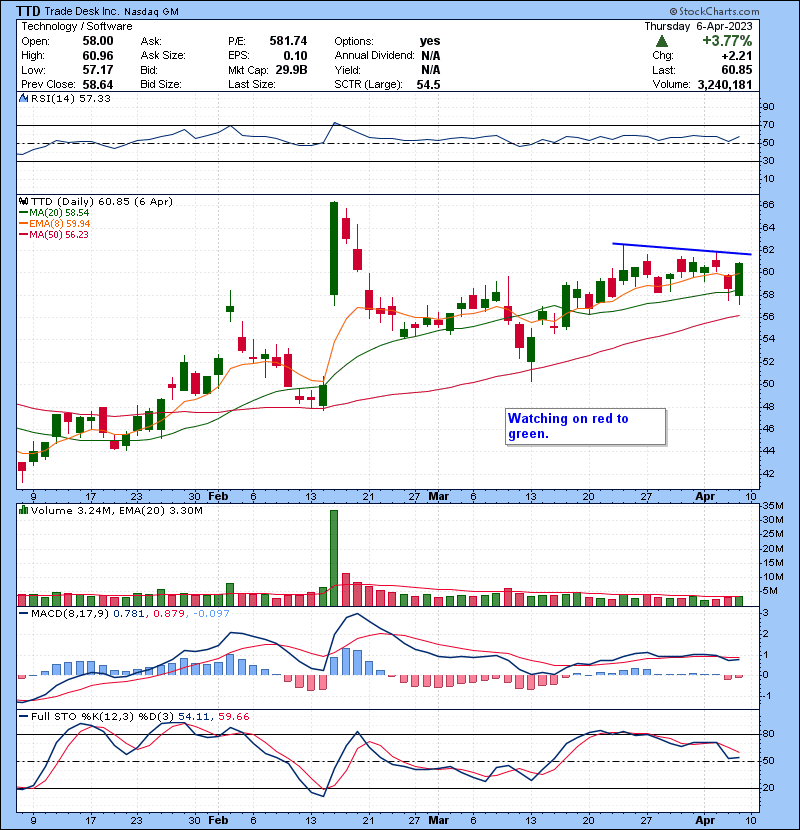The width and height of the screenshot is (800, 830).
Task: Click the 35M volume axis label
Action: pyautogui.click(x=772, y=506)
